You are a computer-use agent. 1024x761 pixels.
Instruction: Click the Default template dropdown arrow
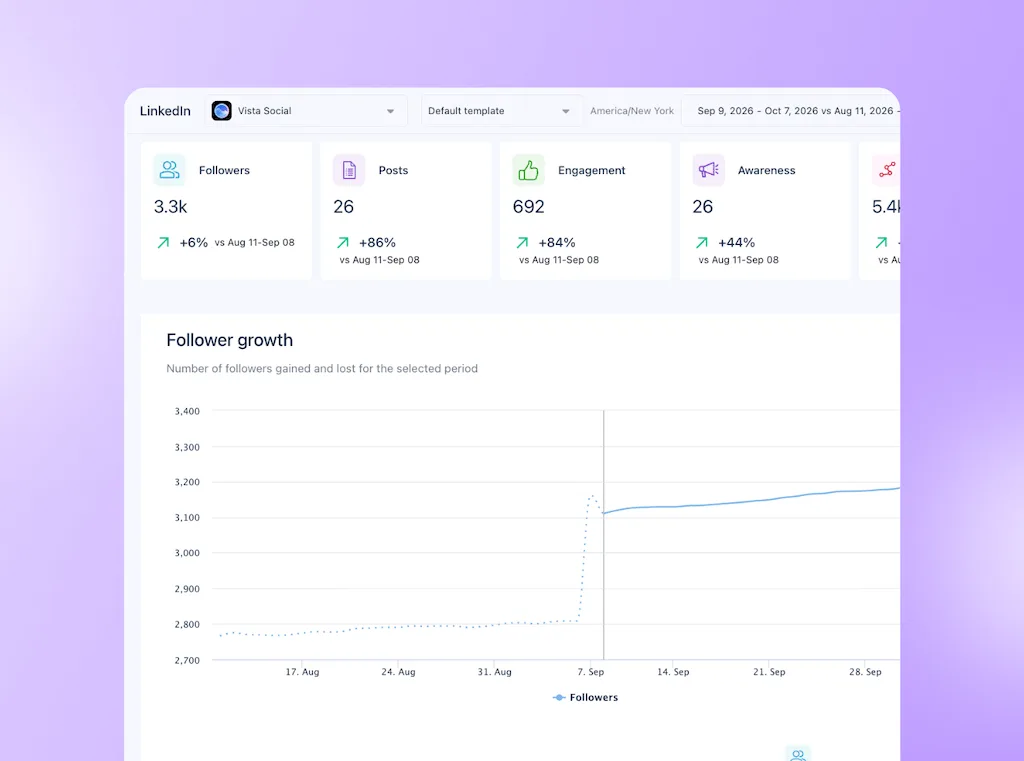coord(566,111)
